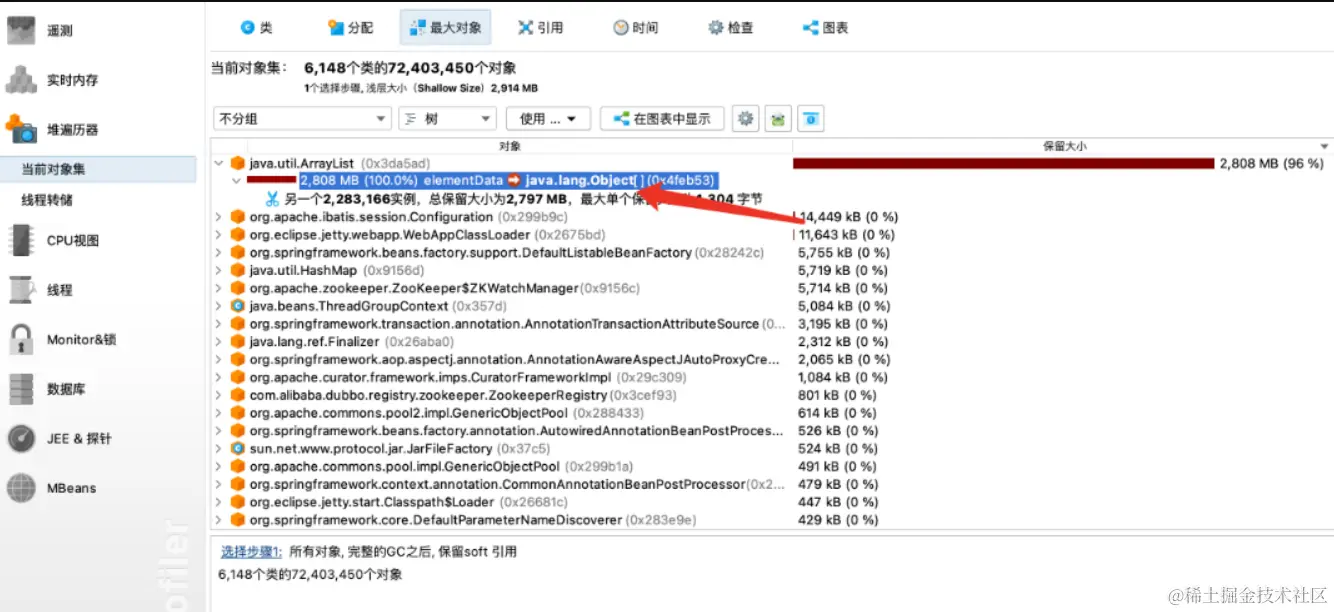Screen dimensions: 1334x612
Task: Open the column menu arrow beside 保留大小
Action: click(x=1325, y=146)
